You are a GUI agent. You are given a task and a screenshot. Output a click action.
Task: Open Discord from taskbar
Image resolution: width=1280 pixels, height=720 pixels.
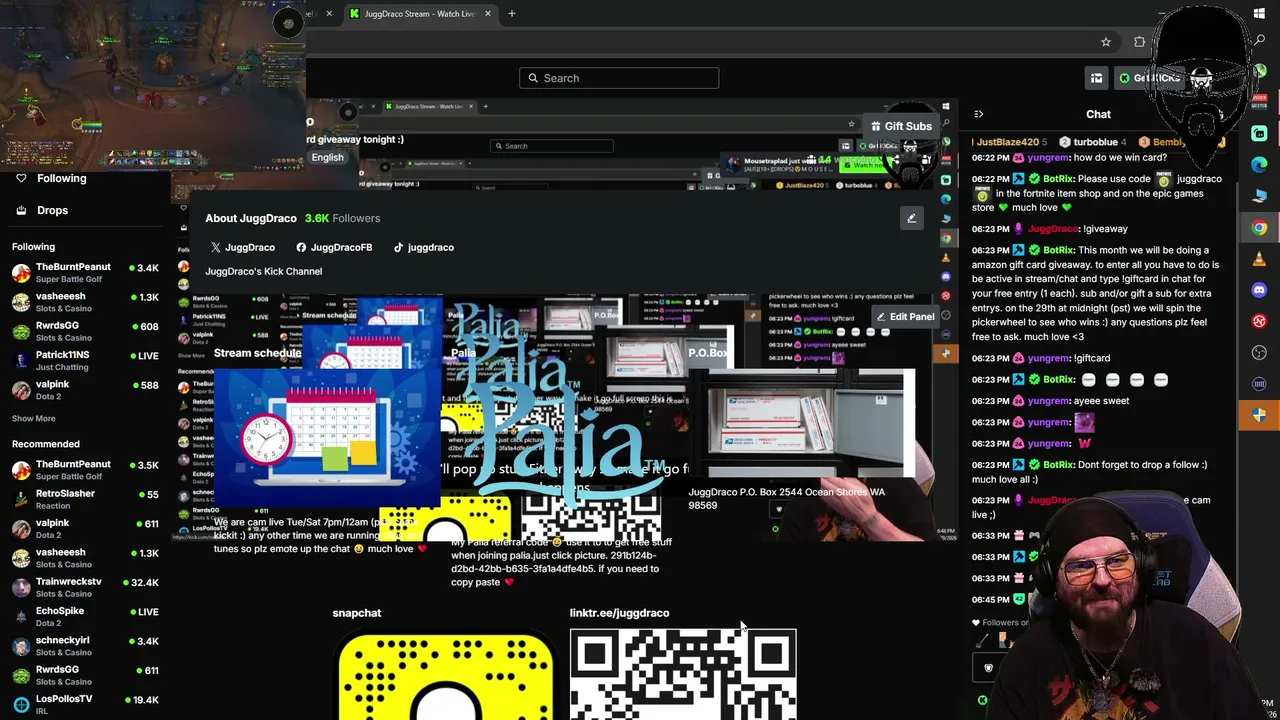click(x=1259, y=290)
